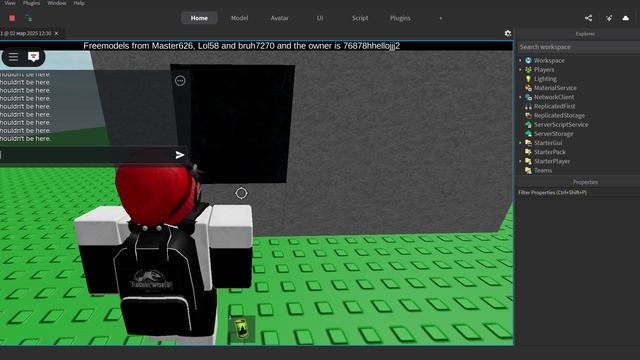Open the extra tabs dropdown arrow
The height and width of the screenshot is (360, 640).
coord(440,18)
